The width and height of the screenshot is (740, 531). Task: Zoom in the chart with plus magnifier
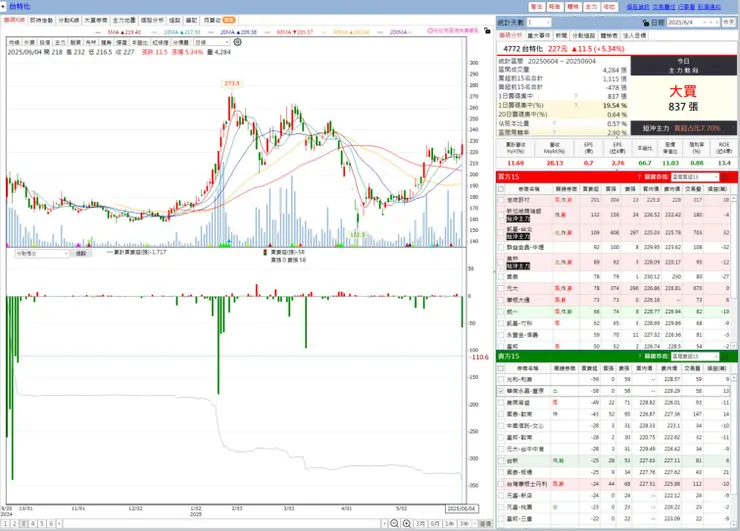(407, 523)
